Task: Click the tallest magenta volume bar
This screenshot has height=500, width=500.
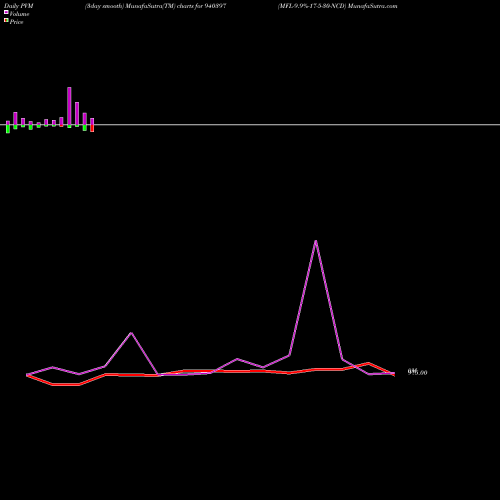Action: coord(69,106)
